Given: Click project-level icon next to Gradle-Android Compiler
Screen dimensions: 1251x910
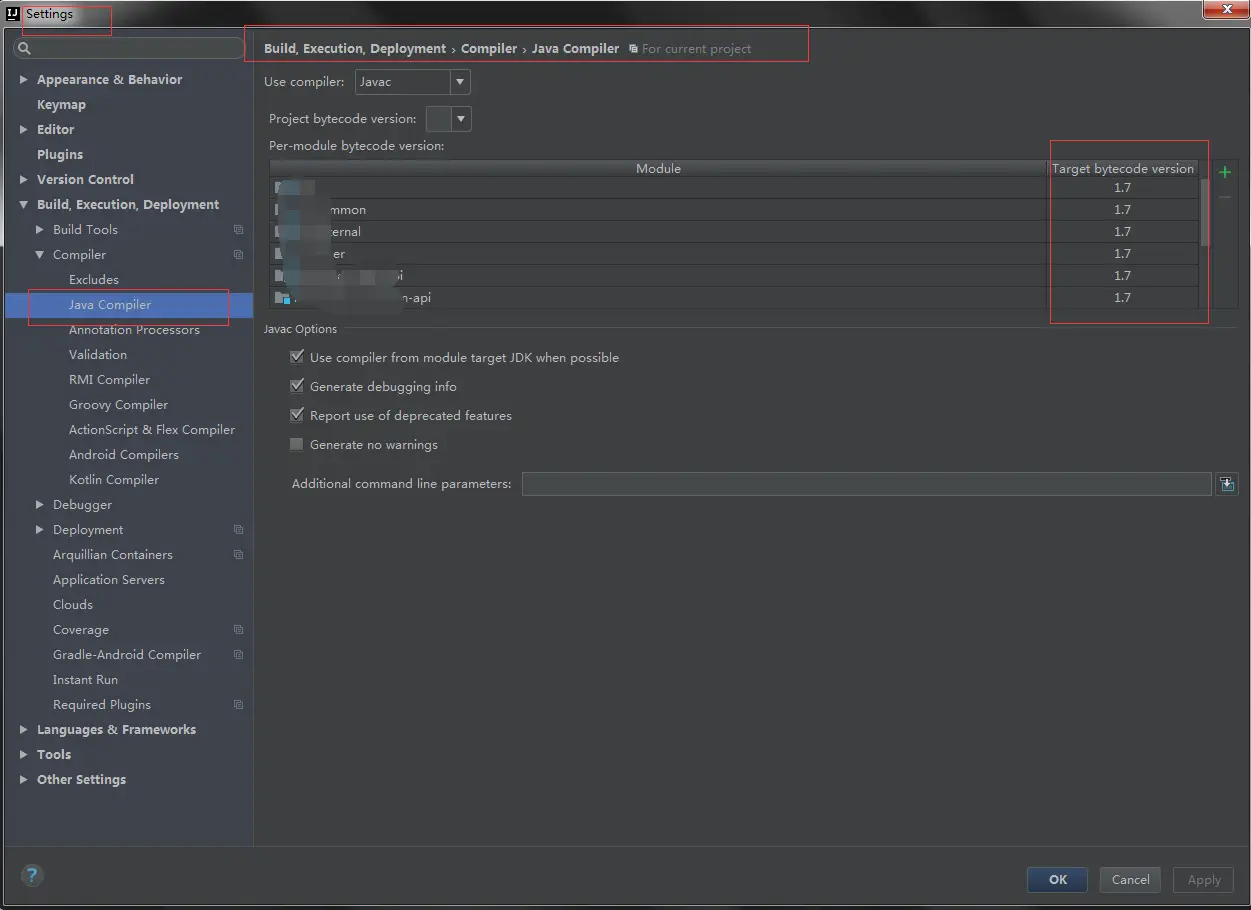Looking at the screenshot, I should [238, 655].
